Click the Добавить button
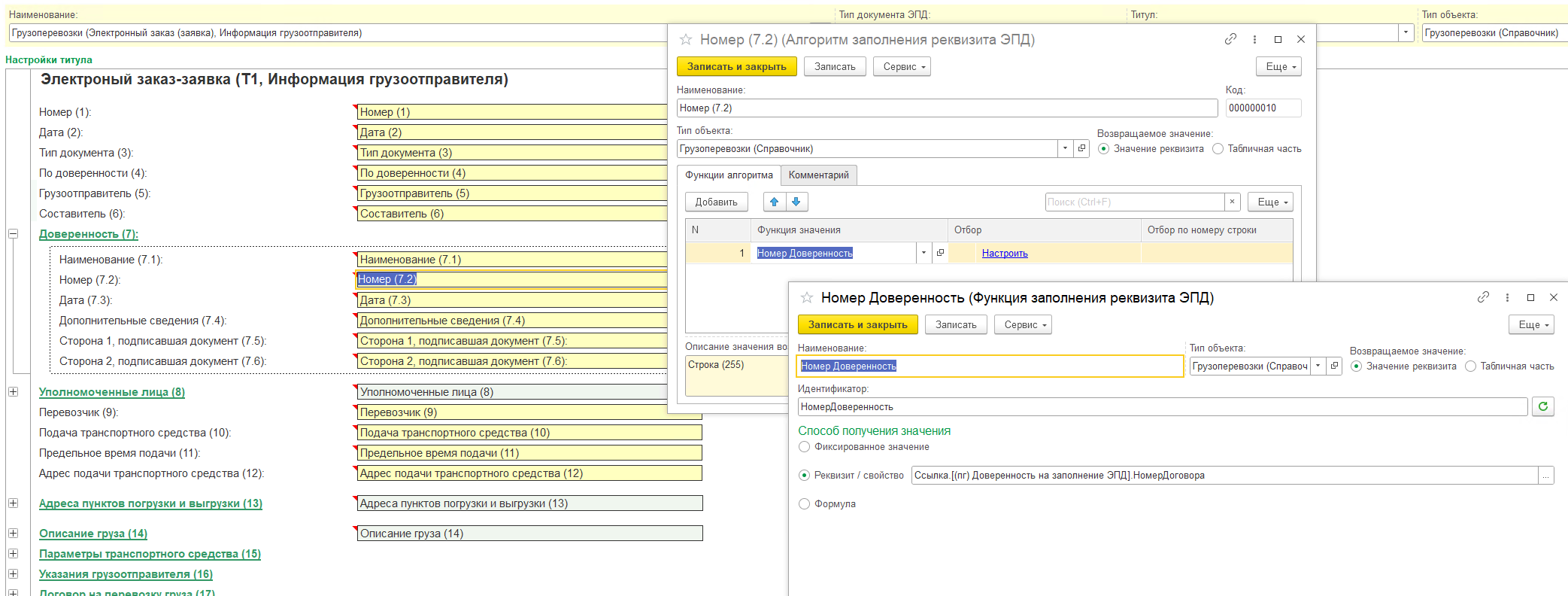The height and width of the screenshot is (596, 1568). click(x=716, y=202)
